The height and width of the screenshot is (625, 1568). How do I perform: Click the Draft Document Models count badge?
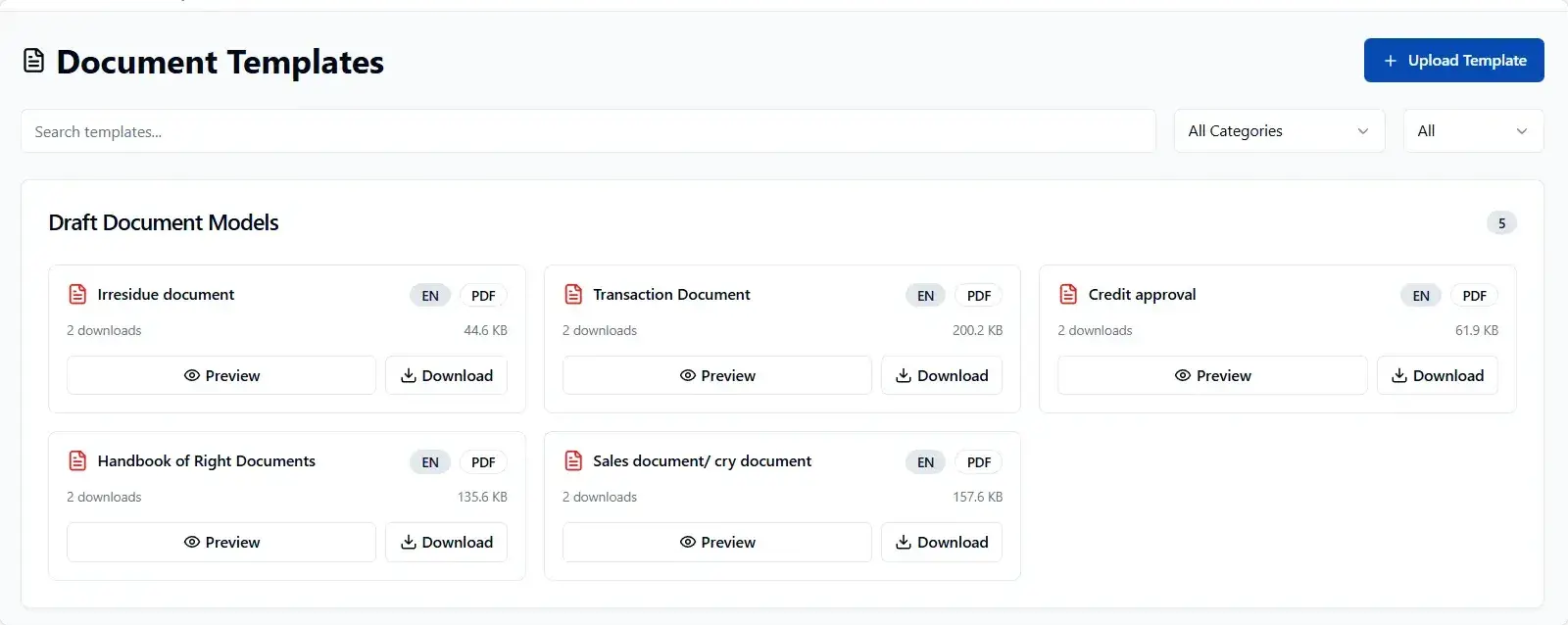pyautogui.click(x=1500, y=223)
